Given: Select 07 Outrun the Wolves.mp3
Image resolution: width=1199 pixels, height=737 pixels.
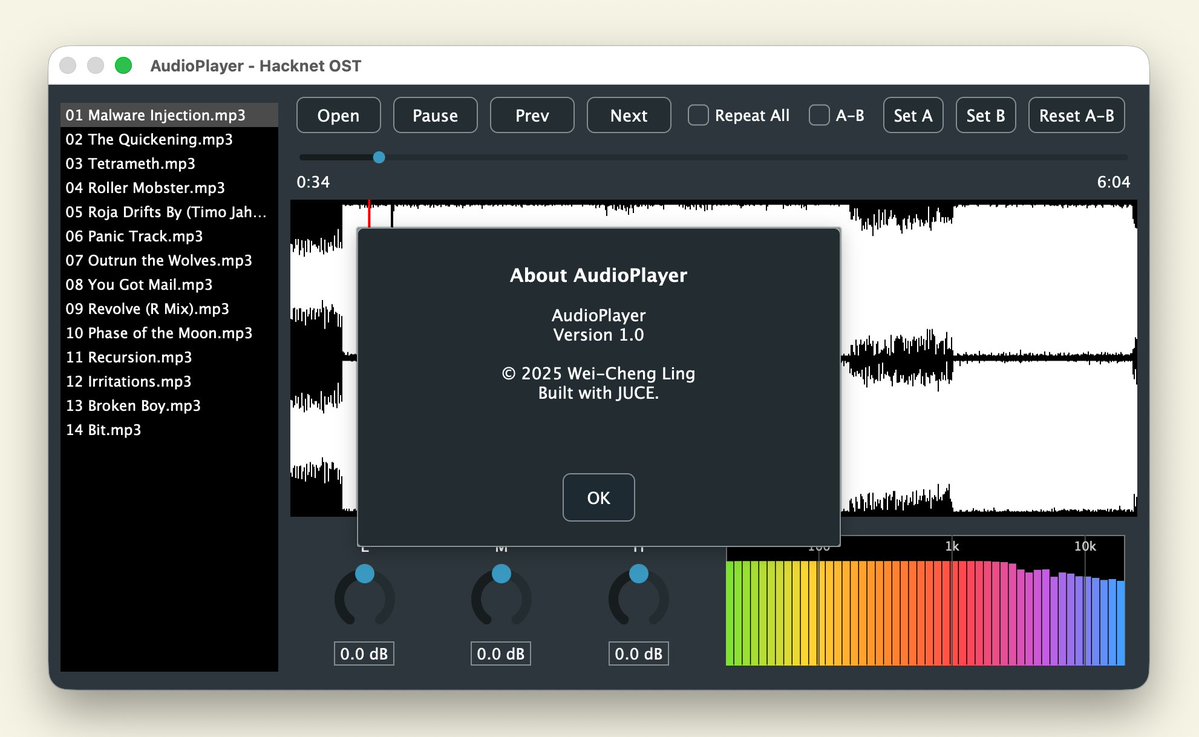Looking at the screenshot, I should point(169,260).
